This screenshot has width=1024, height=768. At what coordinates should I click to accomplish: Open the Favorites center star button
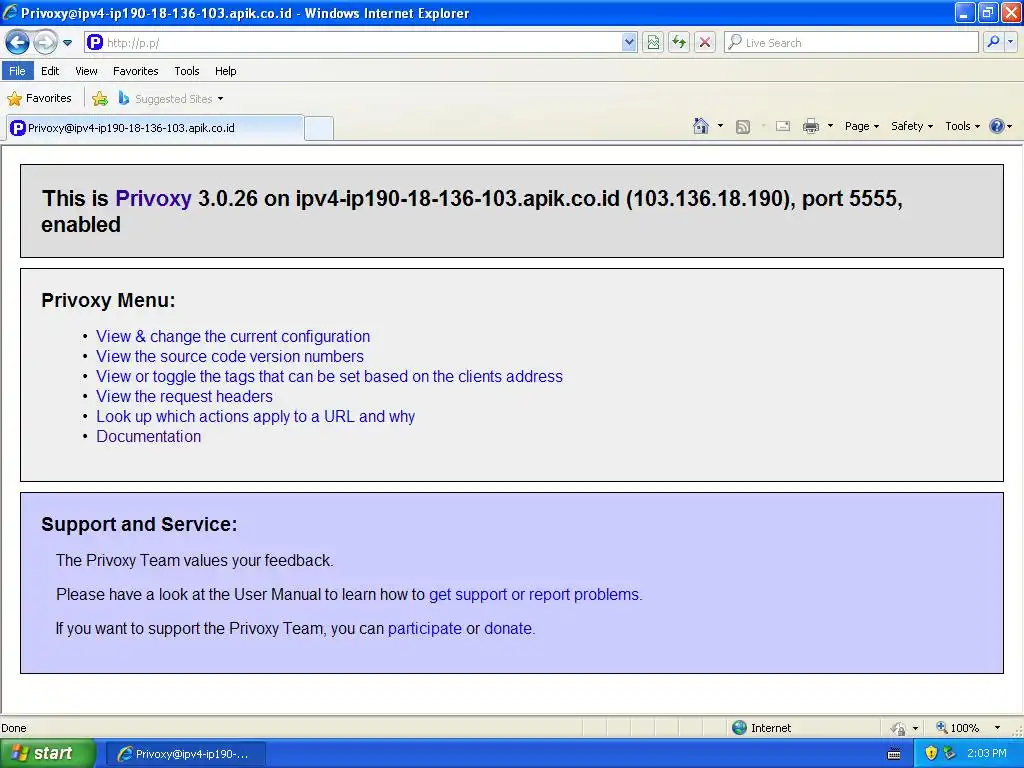pyautogui.click(x=39, y=98)
